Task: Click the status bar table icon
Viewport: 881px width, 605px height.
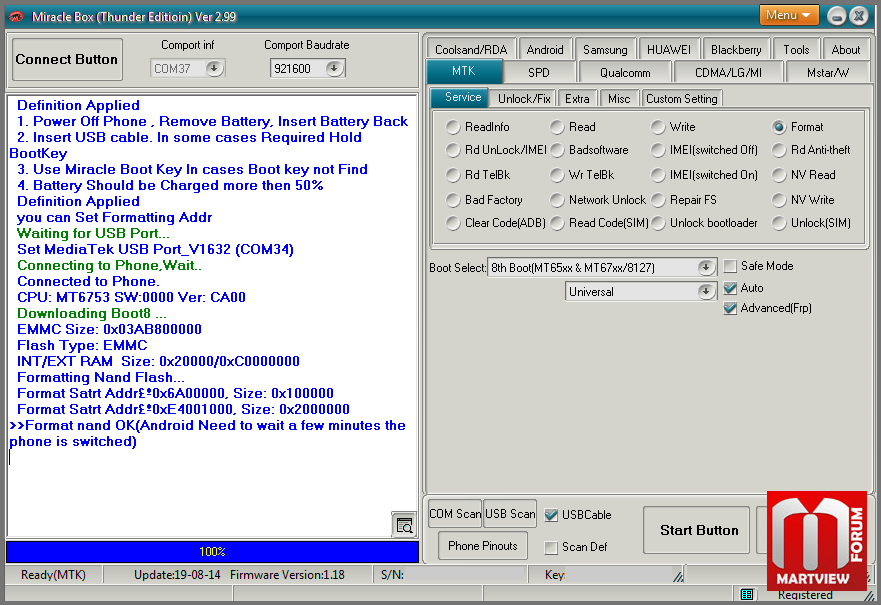Action: pos(747,594)
